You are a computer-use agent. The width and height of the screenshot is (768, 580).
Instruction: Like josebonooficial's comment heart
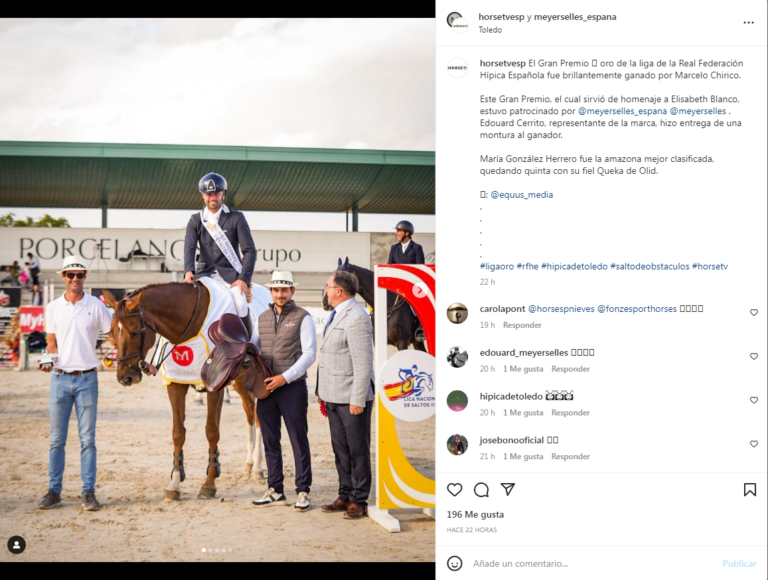click(754, 444)
